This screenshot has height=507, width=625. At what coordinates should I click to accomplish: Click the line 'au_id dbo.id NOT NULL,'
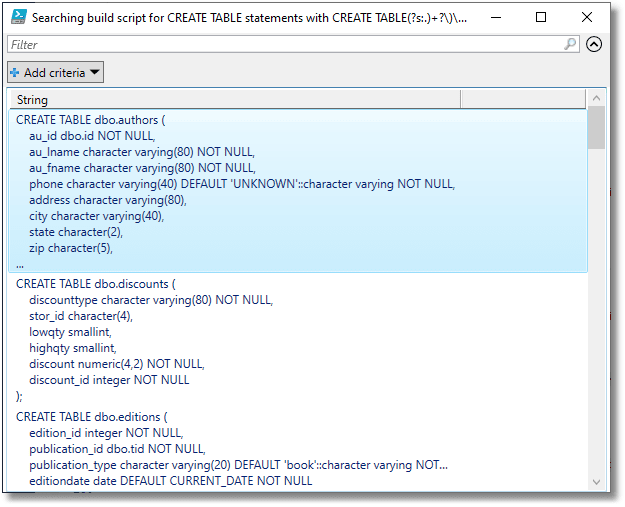92,136
